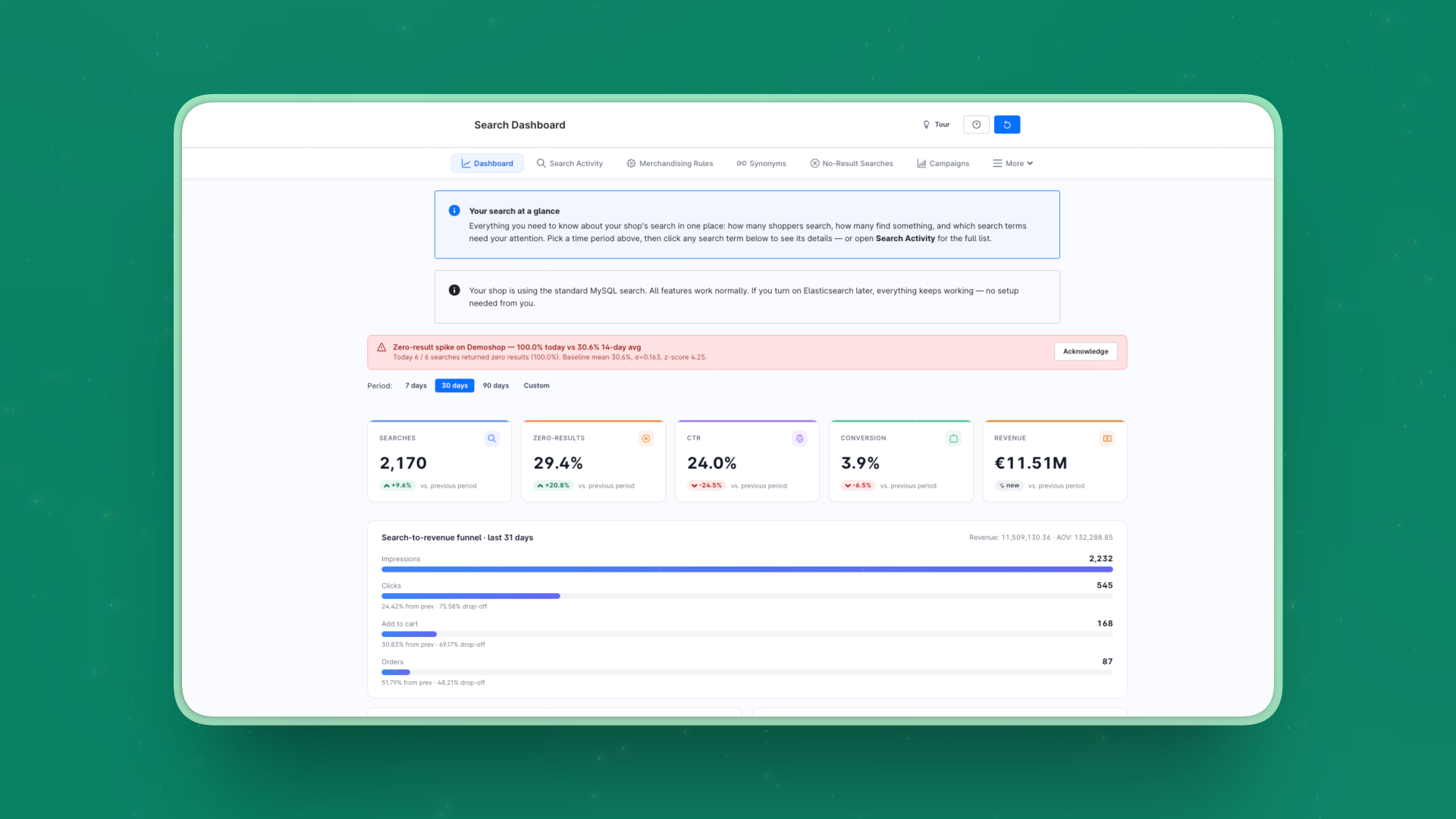Click the blue refresh icon button
Viewport: 1456px width, 819px height.
coord(1007,124)
